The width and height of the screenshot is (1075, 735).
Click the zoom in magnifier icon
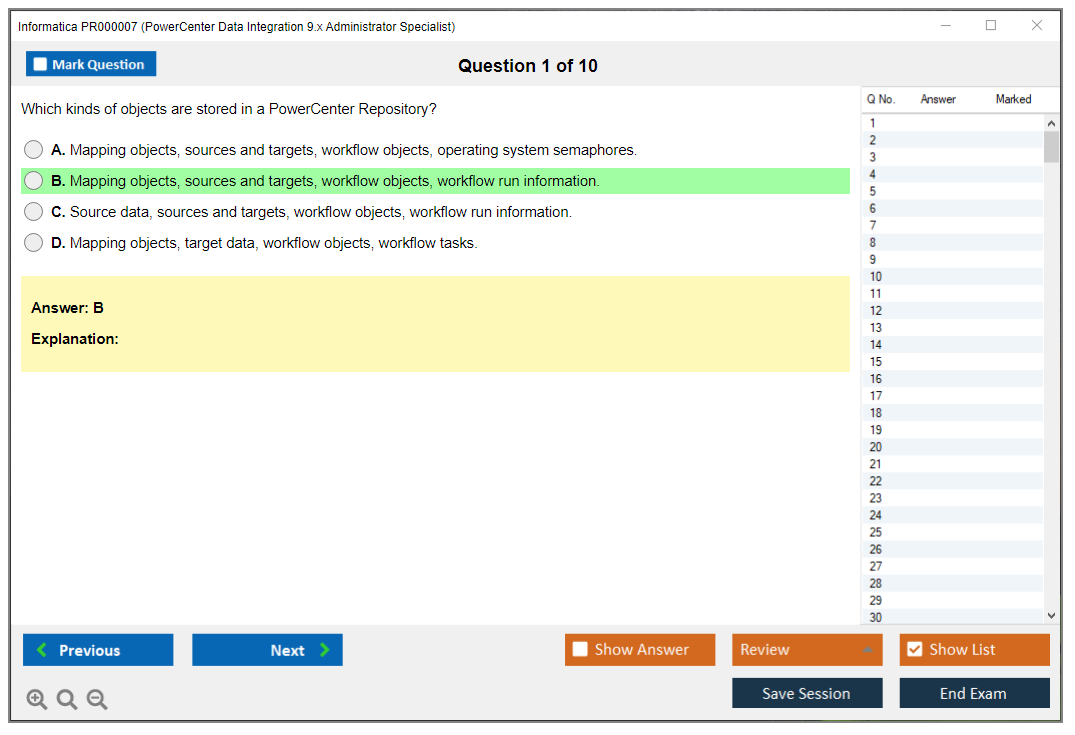pyautogui.click(x=36, y=699)
